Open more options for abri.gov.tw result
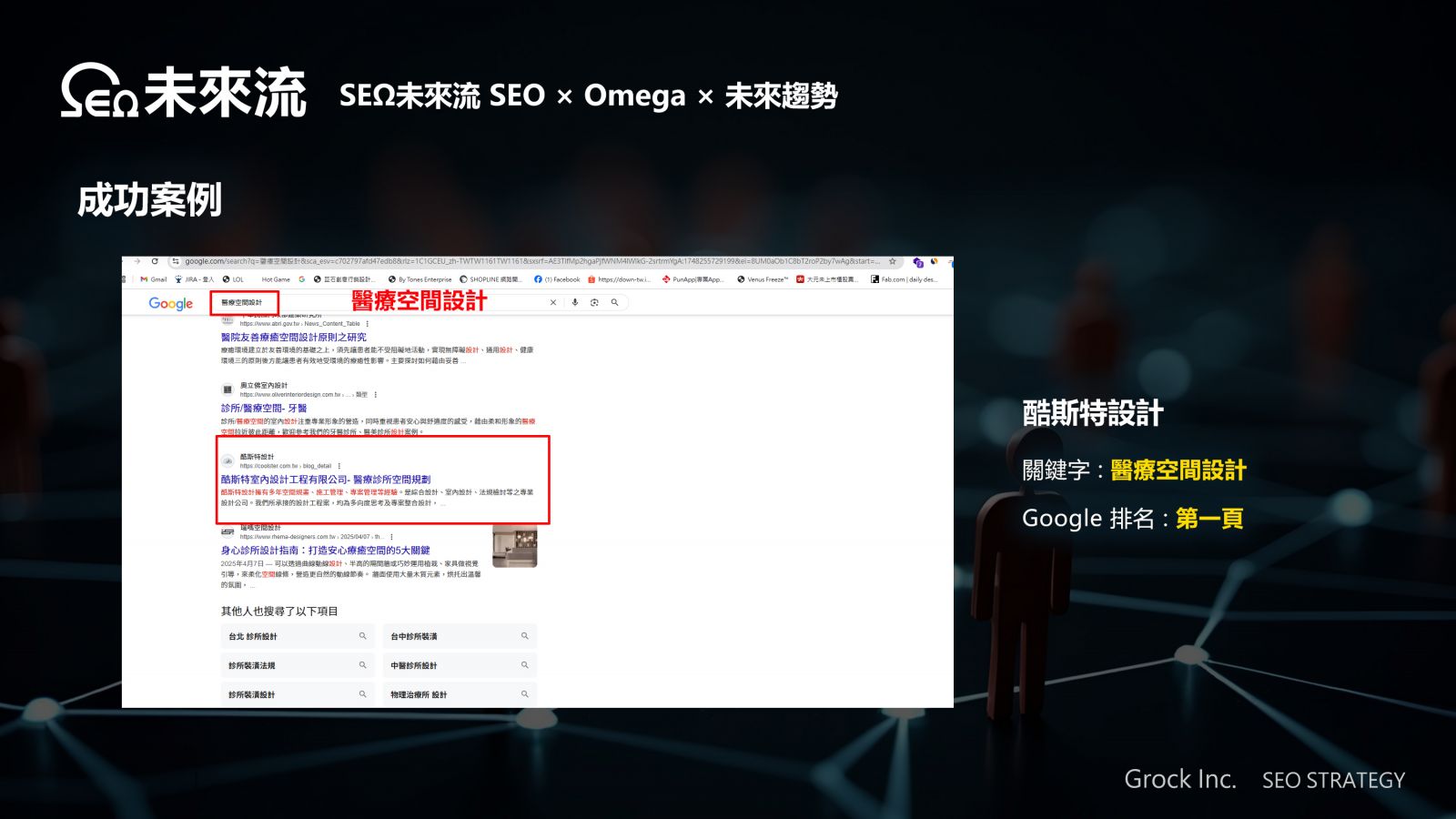Screen dimensions: 1456x819 tap(368, 324)
